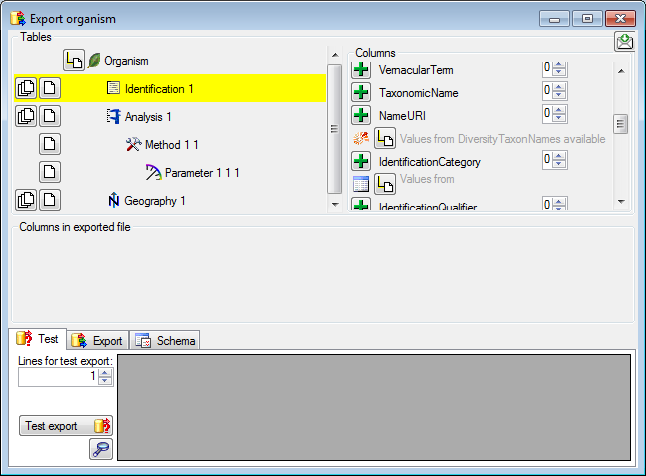Viewport: 646px width, 476px height.
Task: Click linked-values button beside 'Values from' row
Action: coord(385,184)
